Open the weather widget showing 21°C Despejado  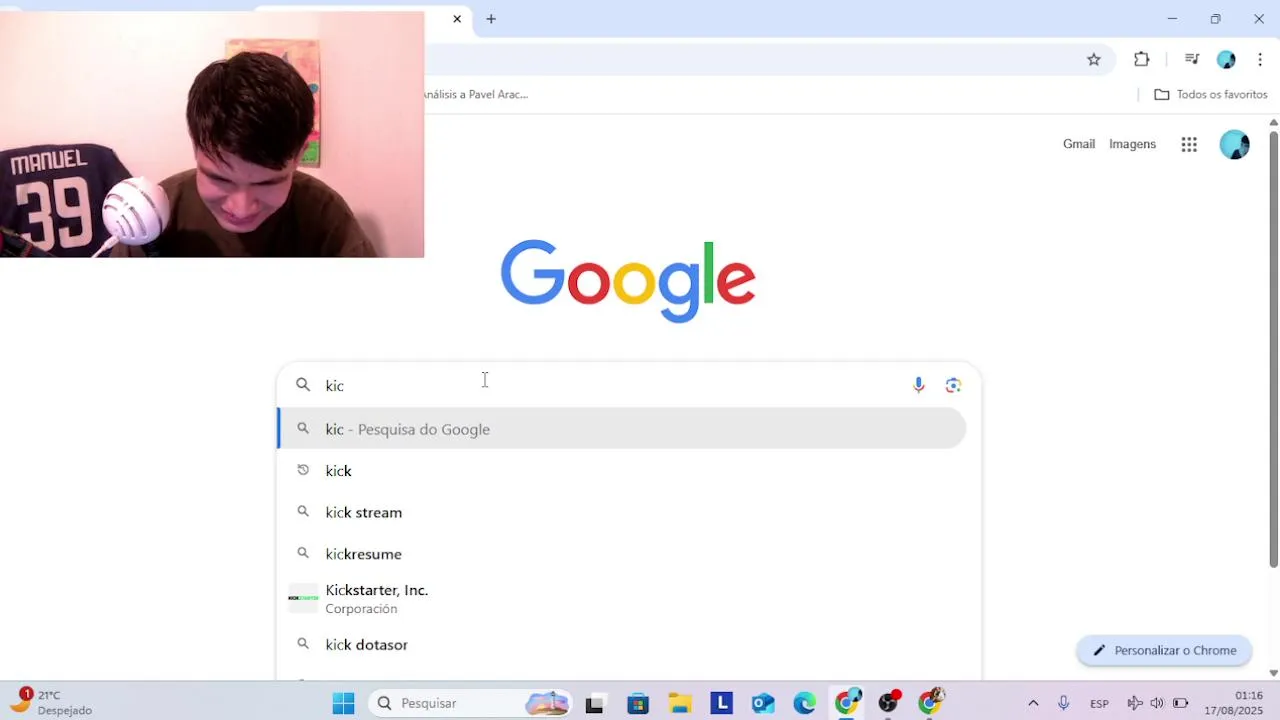coord(52,702)
